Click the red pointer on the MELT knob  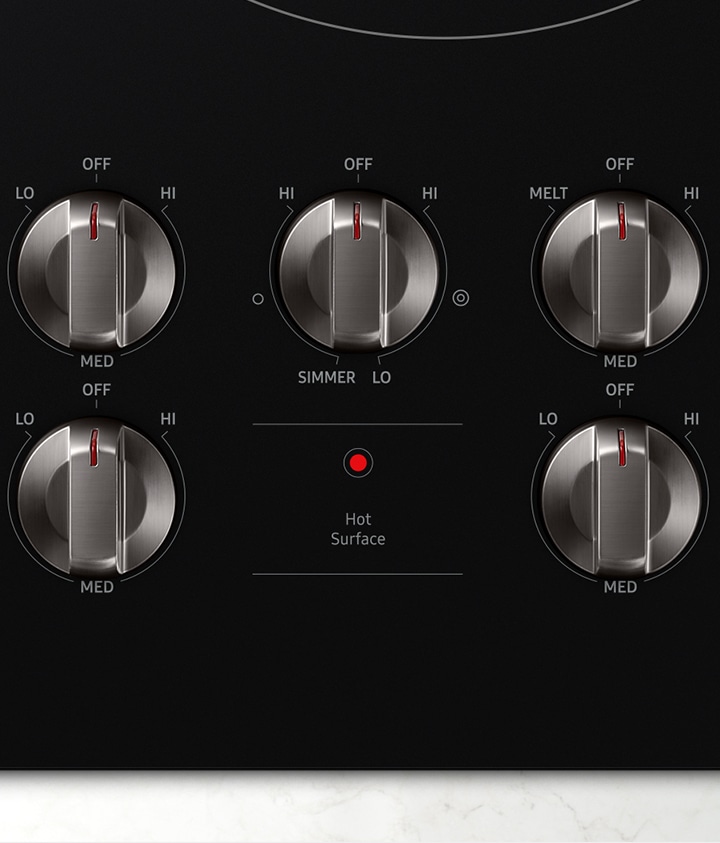[x=620, y=222]
